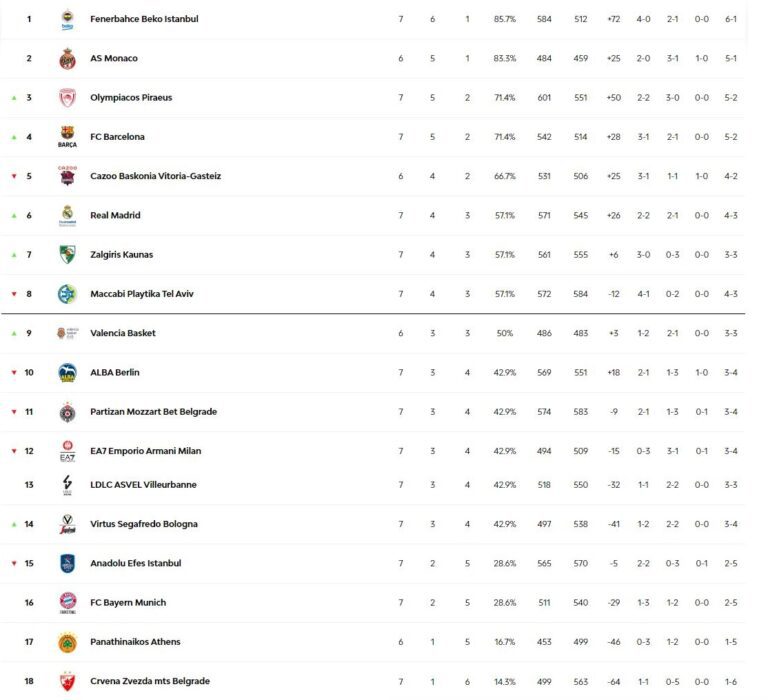Click the FC Barcelona crest
The height and width of the screenshot is (700, 768).
point(67,137)
